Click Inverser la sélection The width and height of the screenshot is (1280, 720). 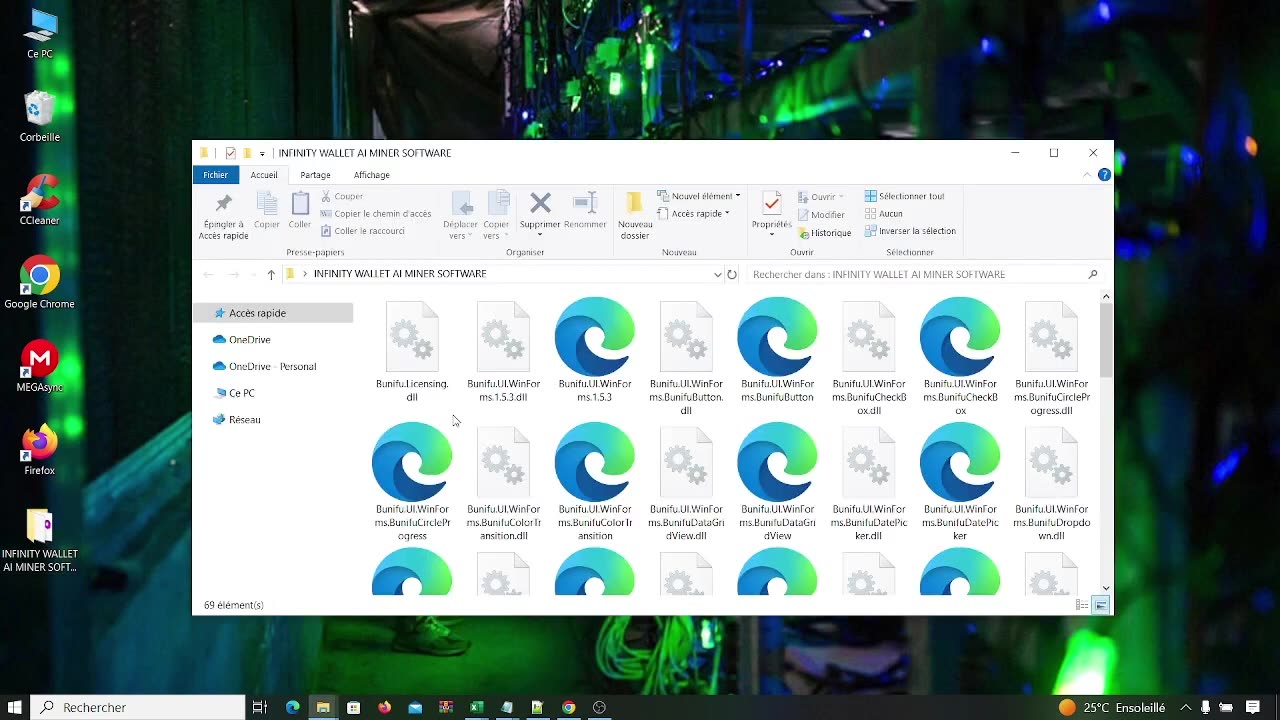pos(910,231)
